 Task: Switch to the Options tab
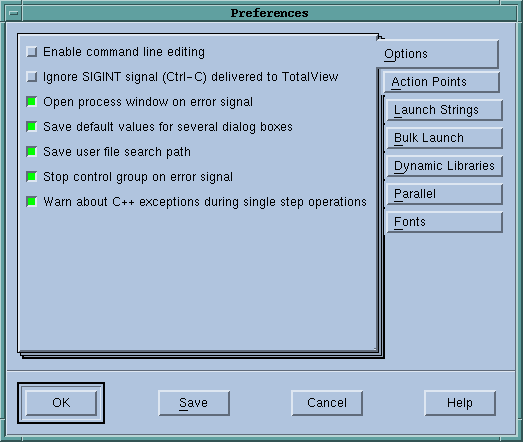click(438, 54)
